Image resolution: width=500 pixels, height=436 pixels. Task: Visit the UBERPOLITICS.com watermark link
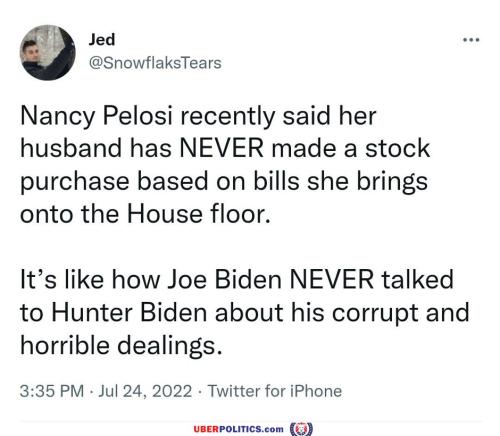[238, 429]
